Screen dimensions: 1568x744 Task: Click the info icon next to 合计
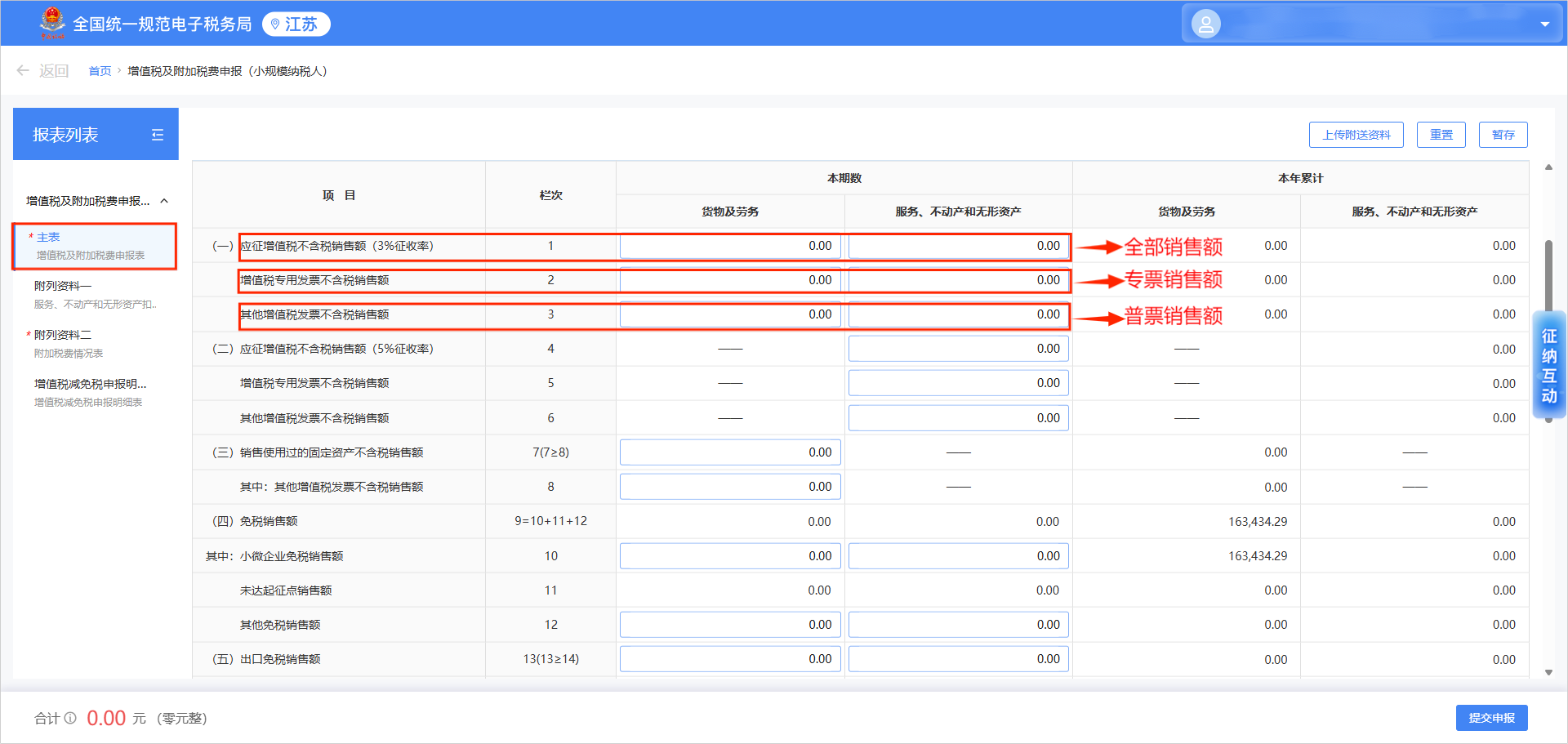coord(70,718)
